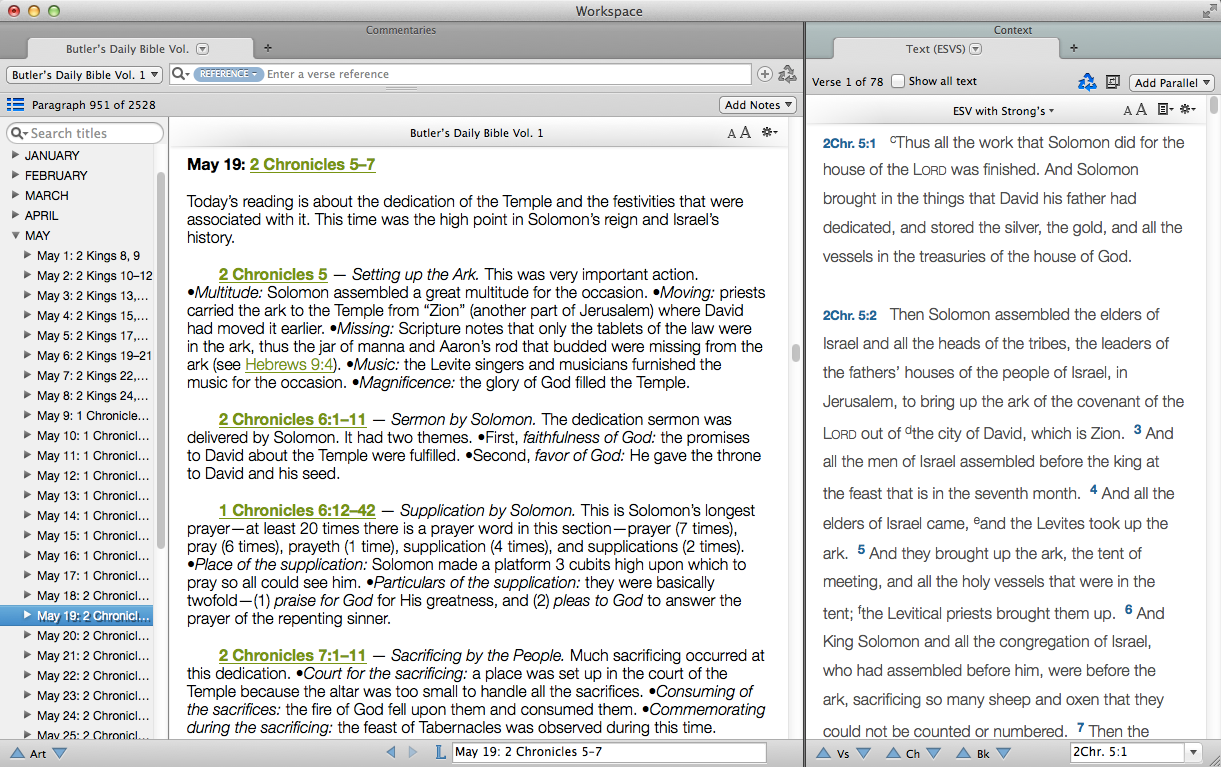This screenshot has height=767, width=1221.
Task: Follow the 2 Chronicles 7:1–11 link
Action: (293, 655)
